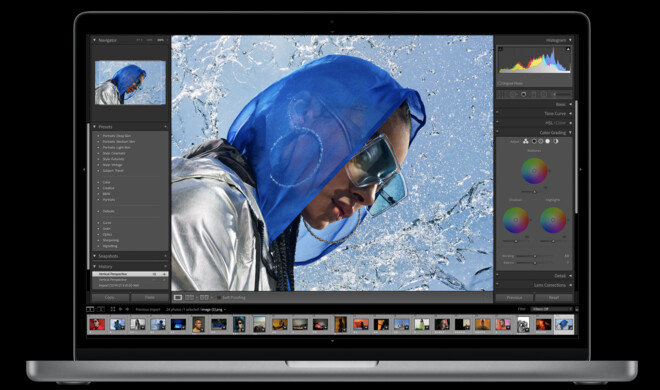Image resolution: width=660 pixels, height=390 pixels.
Task: Click the grid view icon in filmstrip bar
Action: pos(113,309)
